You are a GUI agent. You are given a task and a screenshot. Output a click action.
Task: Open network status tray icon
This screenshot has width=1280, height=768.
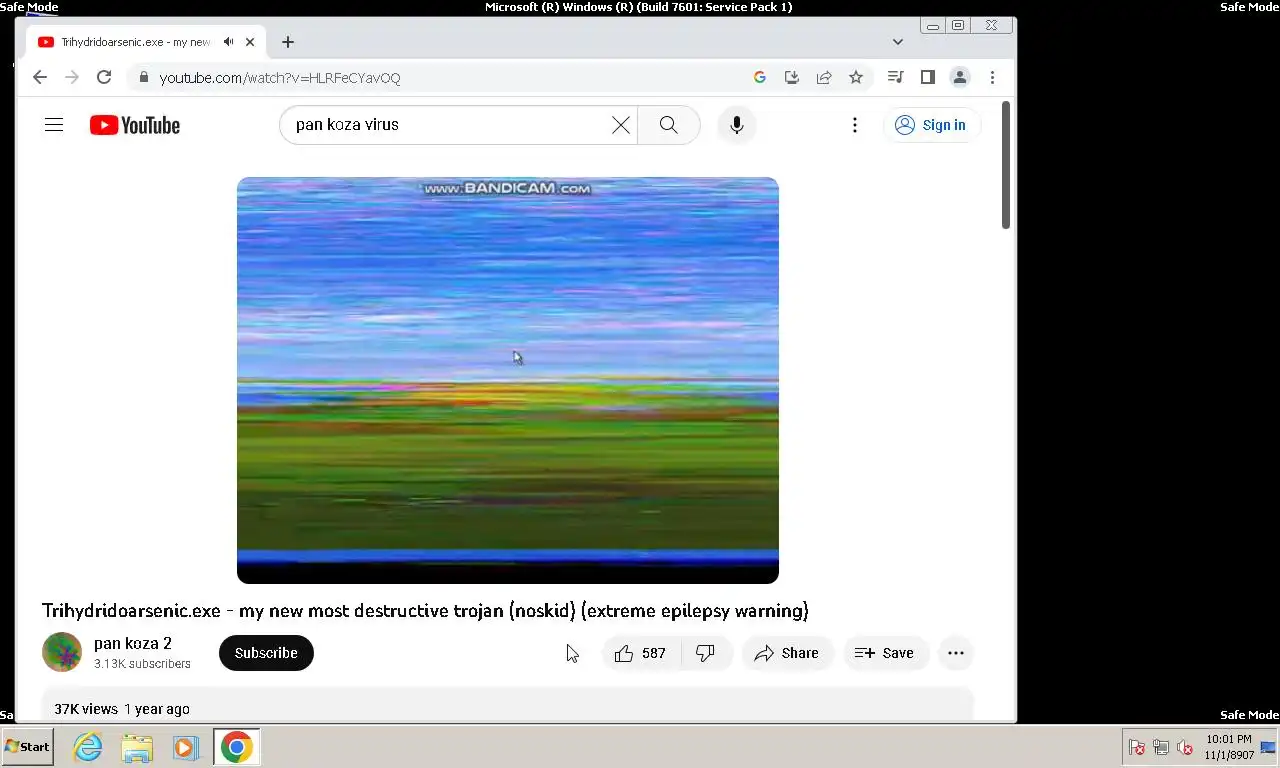coord(1161,747)
